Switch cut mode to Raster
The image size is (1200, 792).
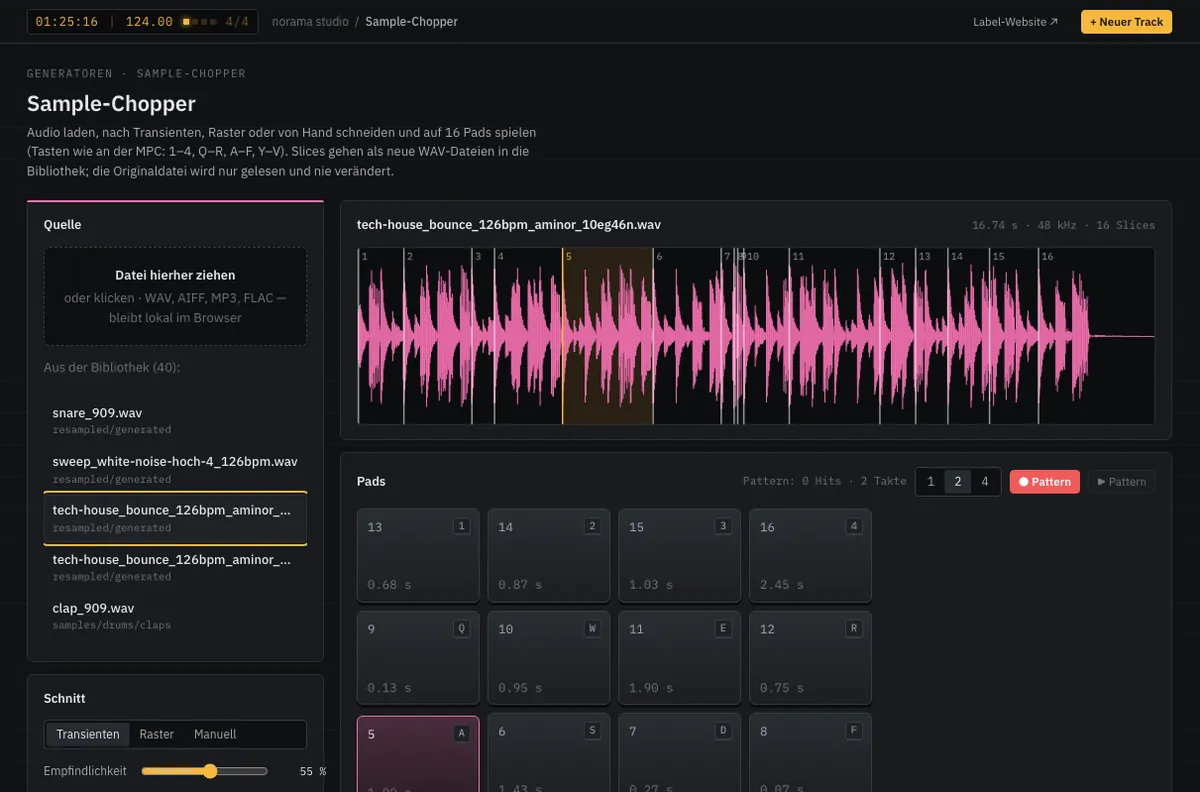(x=157, y=734)
